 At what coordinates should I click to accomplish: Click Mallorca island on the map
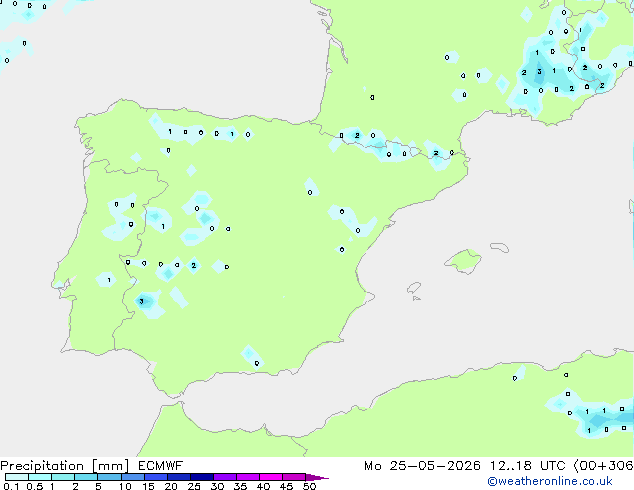464,261
